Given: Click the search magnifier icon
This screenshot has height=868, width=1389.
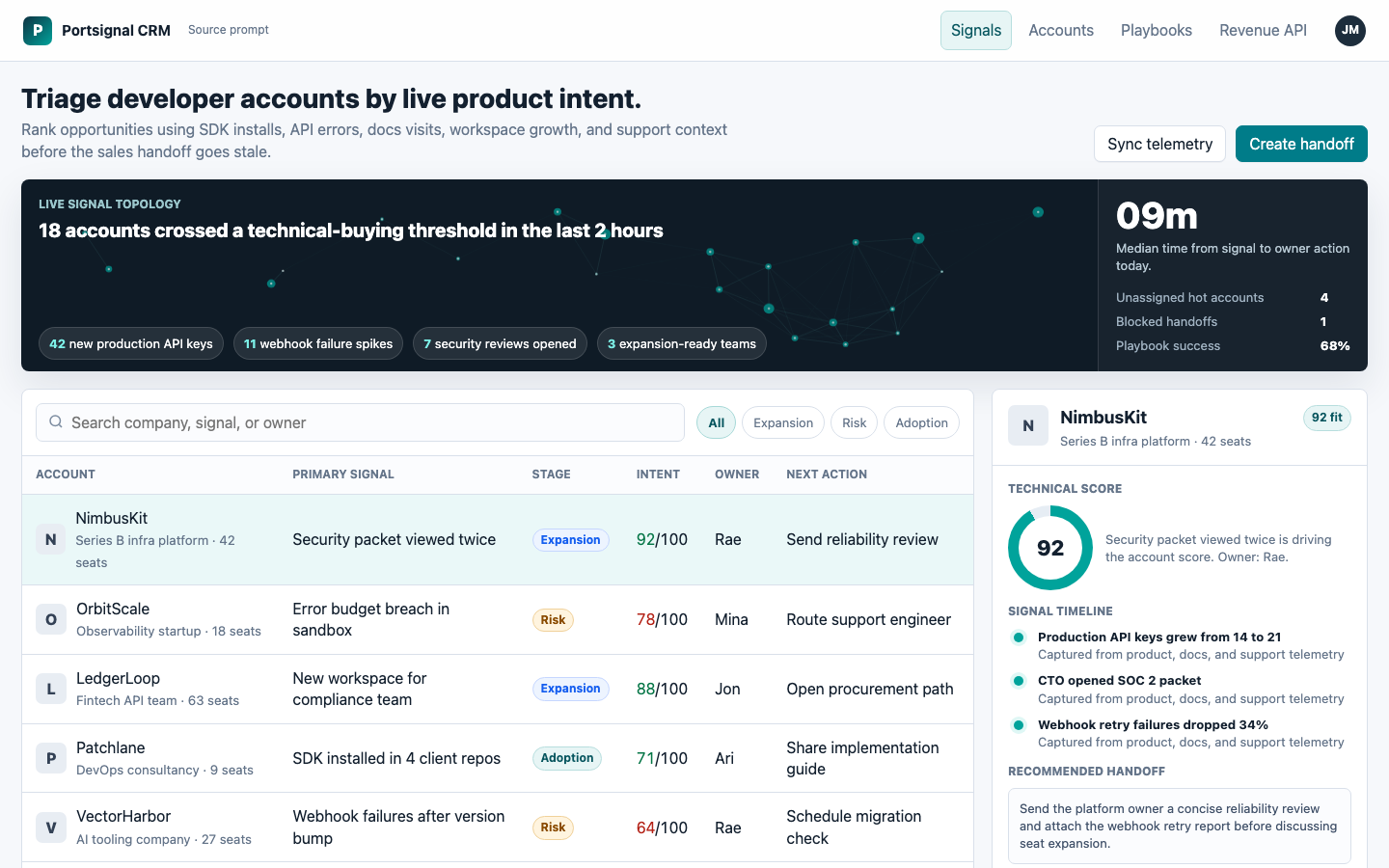Looking at the screenshot, I should 56,421.
